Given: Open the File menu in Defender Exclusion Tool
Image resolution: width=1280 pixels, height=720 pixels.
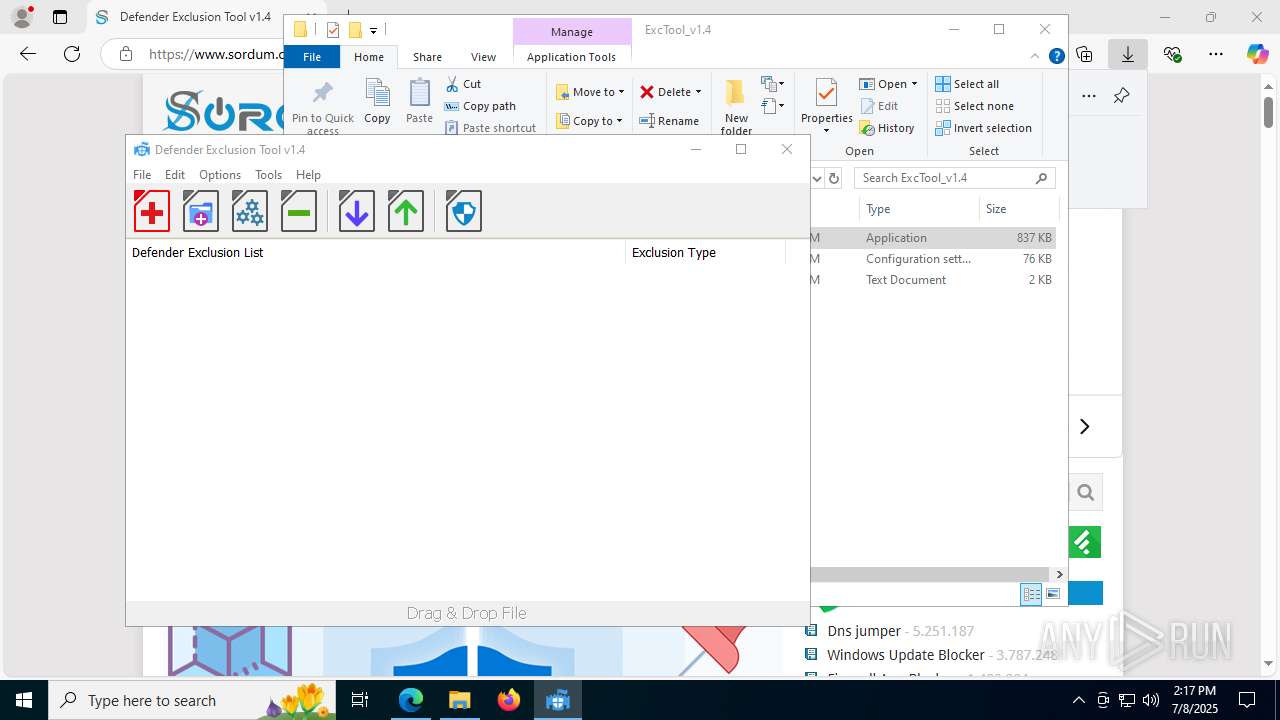Looking at the screenshot, I should 142,174.
